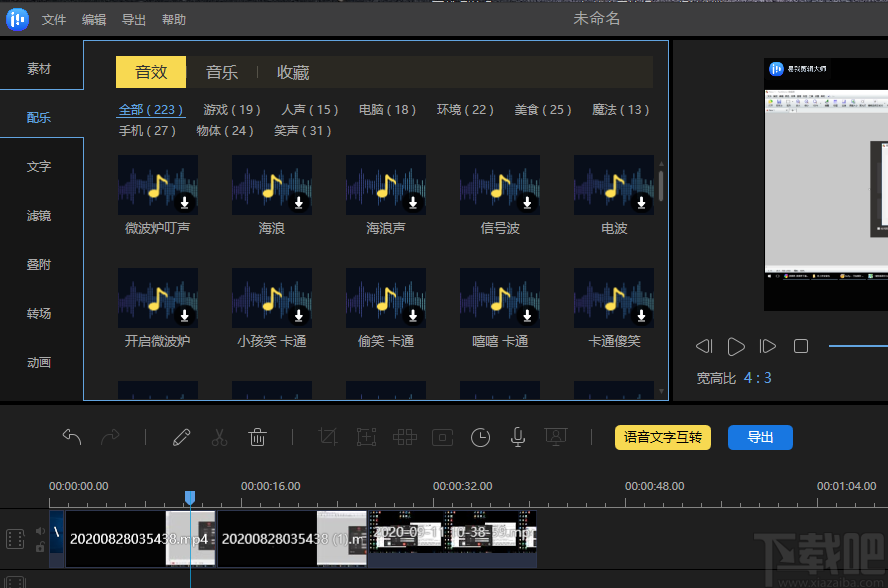
Task: Switch to the 音效 tab
Action: point(151,72)
